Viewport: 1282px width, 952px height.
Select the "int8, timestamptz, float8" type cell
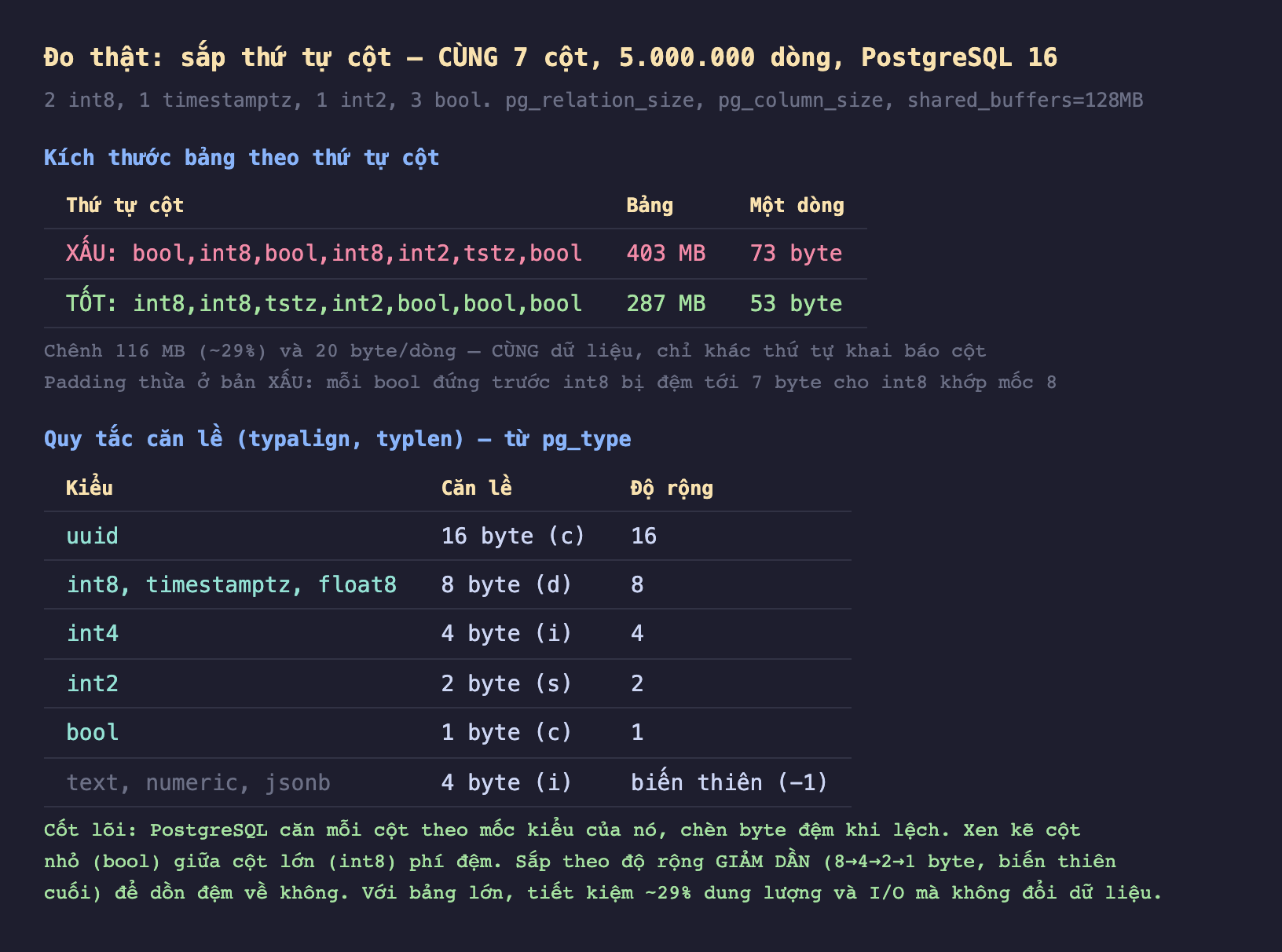(232, 585)
